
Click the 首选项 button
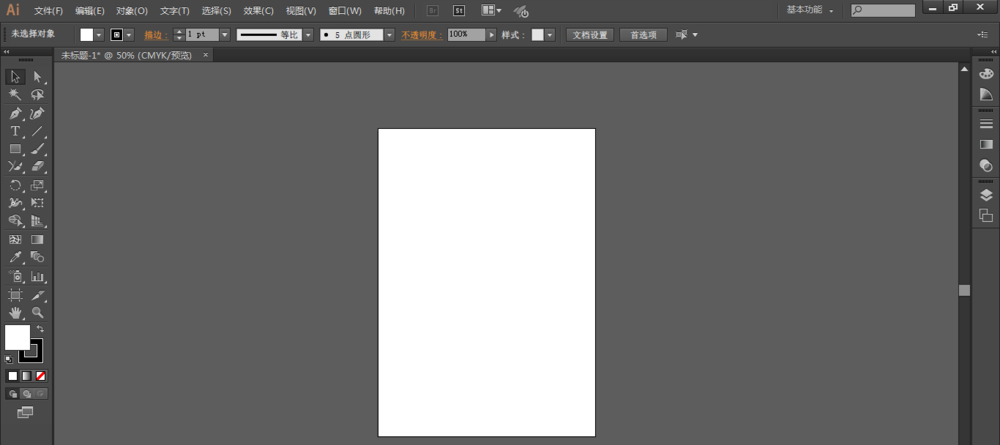643,34
